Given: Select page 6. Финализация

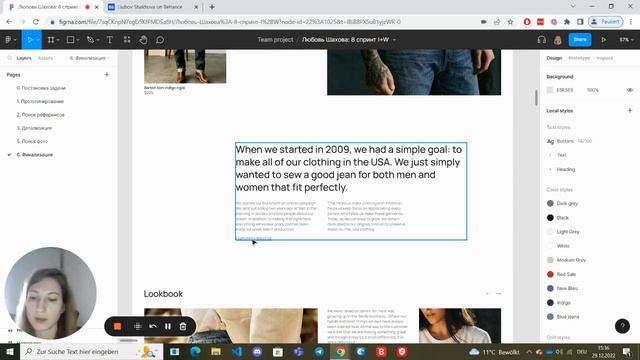Looking at the screenshot, I should pyautogui.click(x=35, y=155).
